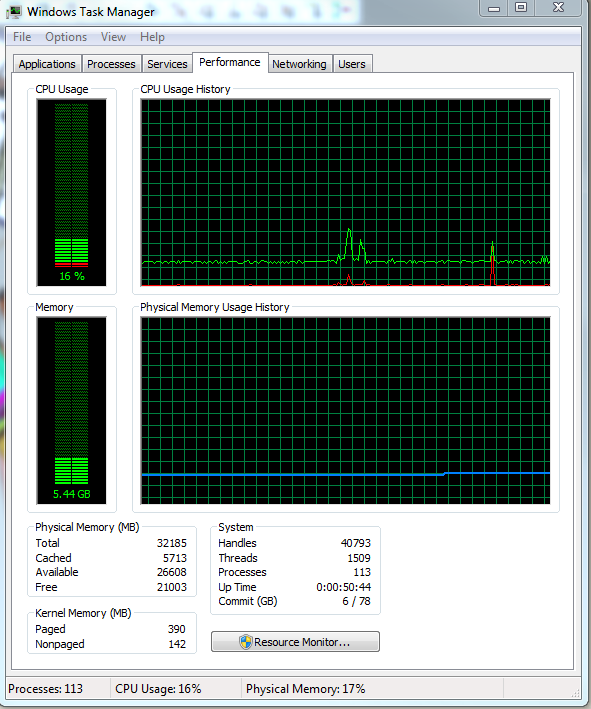Click the Physical Memory Usage History graph
Screen dimensions: 591x709
click(x=345, y=411)
